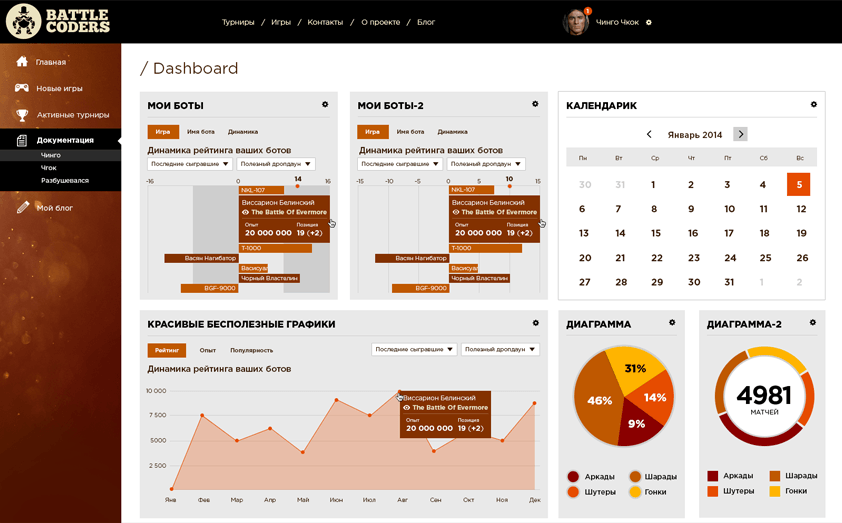Open the user avatar with notification badge
The image size is (842, 523).
point(576,22)
